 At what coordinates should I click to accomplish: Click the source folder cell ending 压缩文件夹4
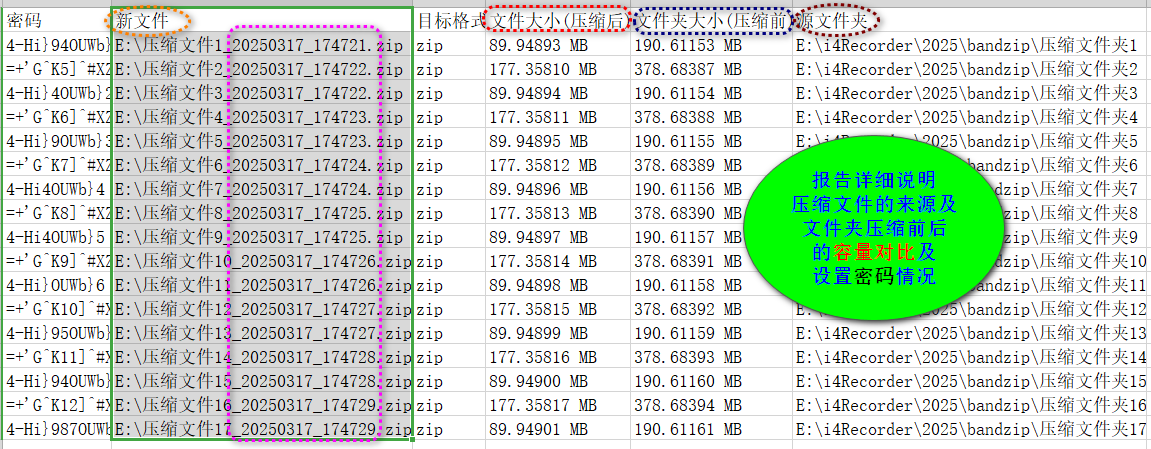tap(972, 117)
